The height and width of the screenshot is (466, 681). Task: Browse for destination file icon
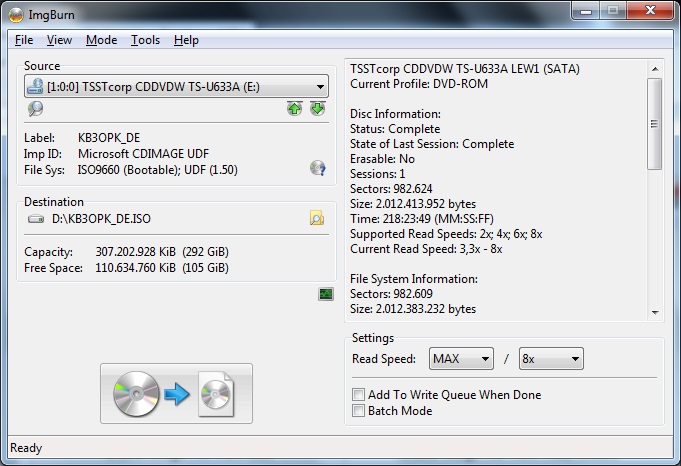point(317,218)
